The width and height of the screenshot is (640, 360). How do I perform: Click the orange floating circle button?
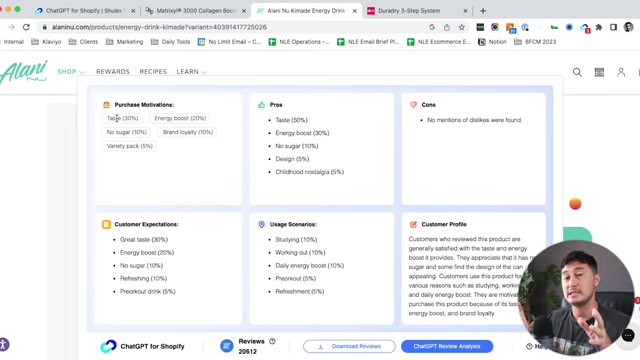(575, 204)
